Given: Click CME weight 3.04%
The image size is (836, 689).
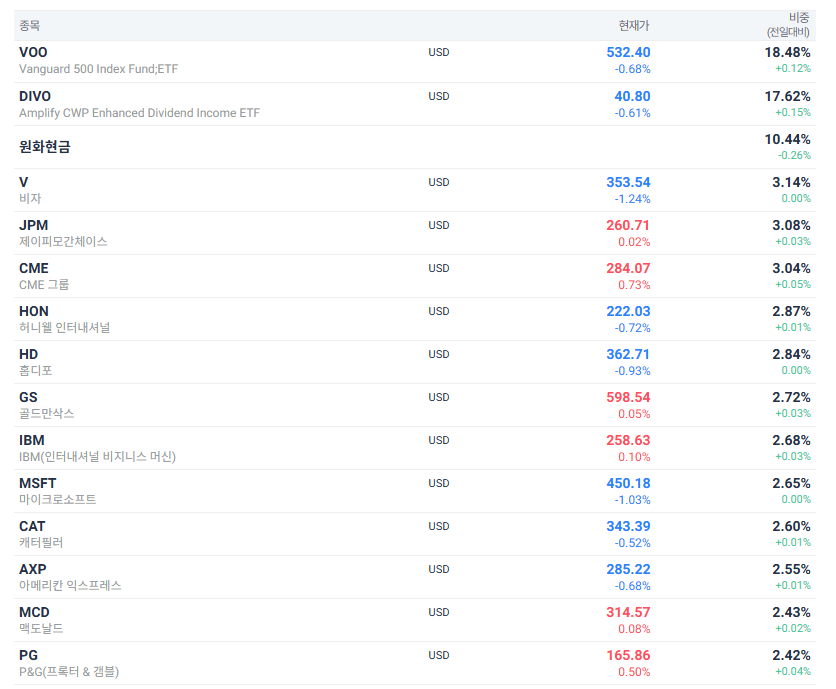Looking at the screenshot, I should tap(791, 268).
